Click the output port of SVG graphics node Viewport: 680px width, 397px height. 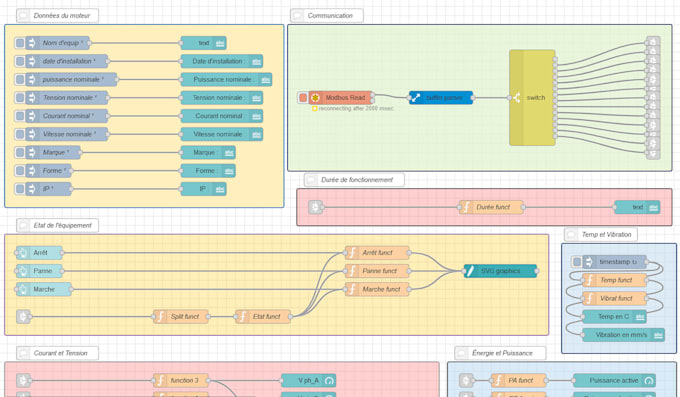coord(537,271)
